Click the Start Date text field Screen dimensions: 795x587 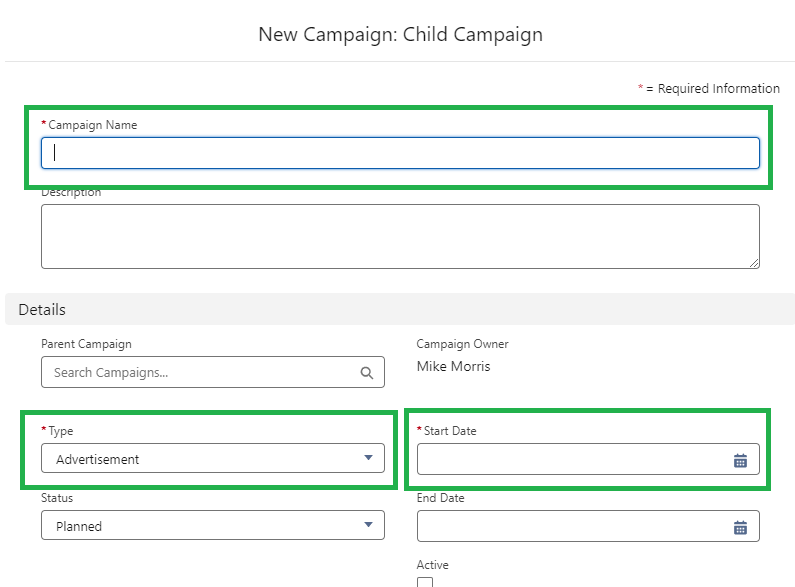coord(570,460)
